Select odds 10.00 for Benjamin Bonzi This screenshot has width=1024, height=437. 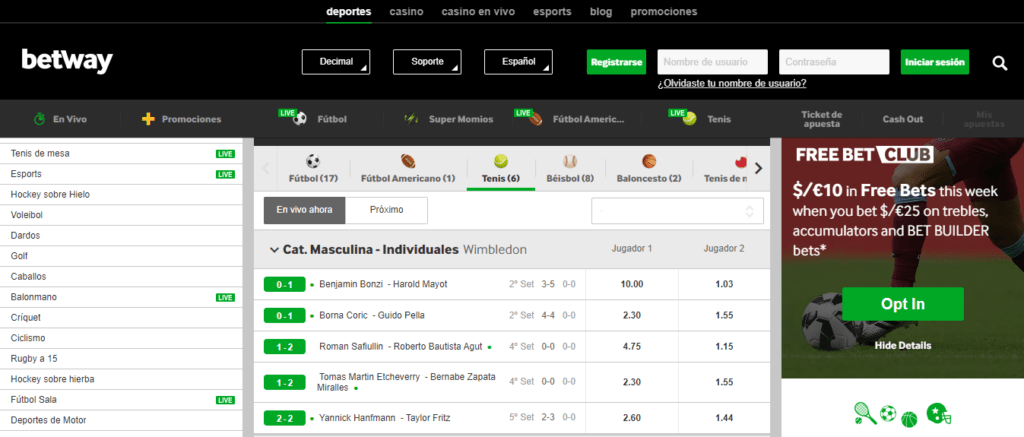pyautogui.click(x=632, y=284)
